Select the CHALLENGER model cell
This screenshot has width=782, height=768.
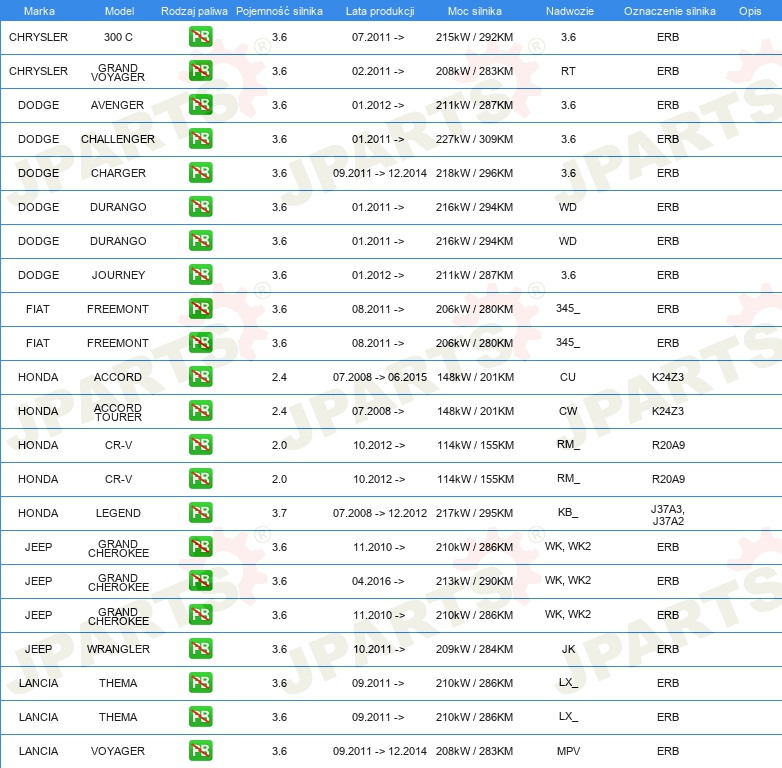[x=118, y=139]
